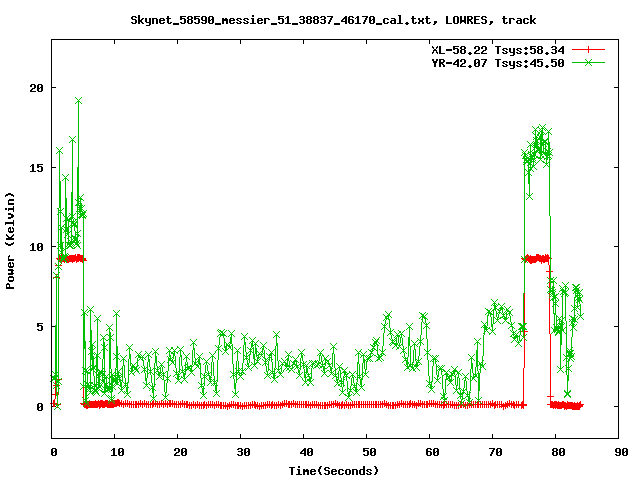Click the y-axis tick label '5'
640x480 pixels.
coord(40,327)
